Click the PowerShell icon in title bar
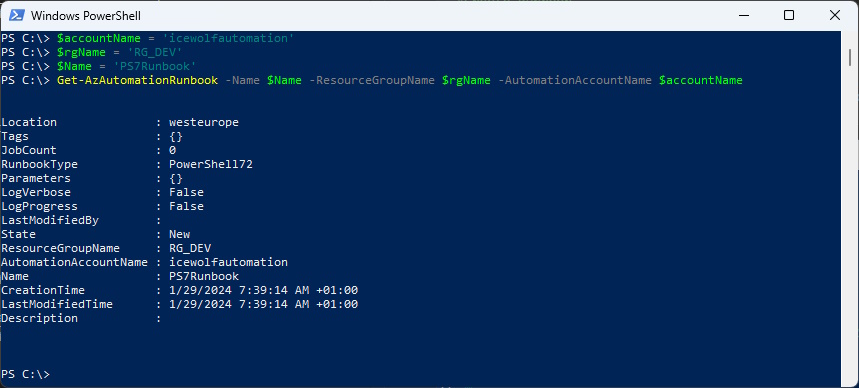Viewport: 859px width, 388px height. coord(16,15)
